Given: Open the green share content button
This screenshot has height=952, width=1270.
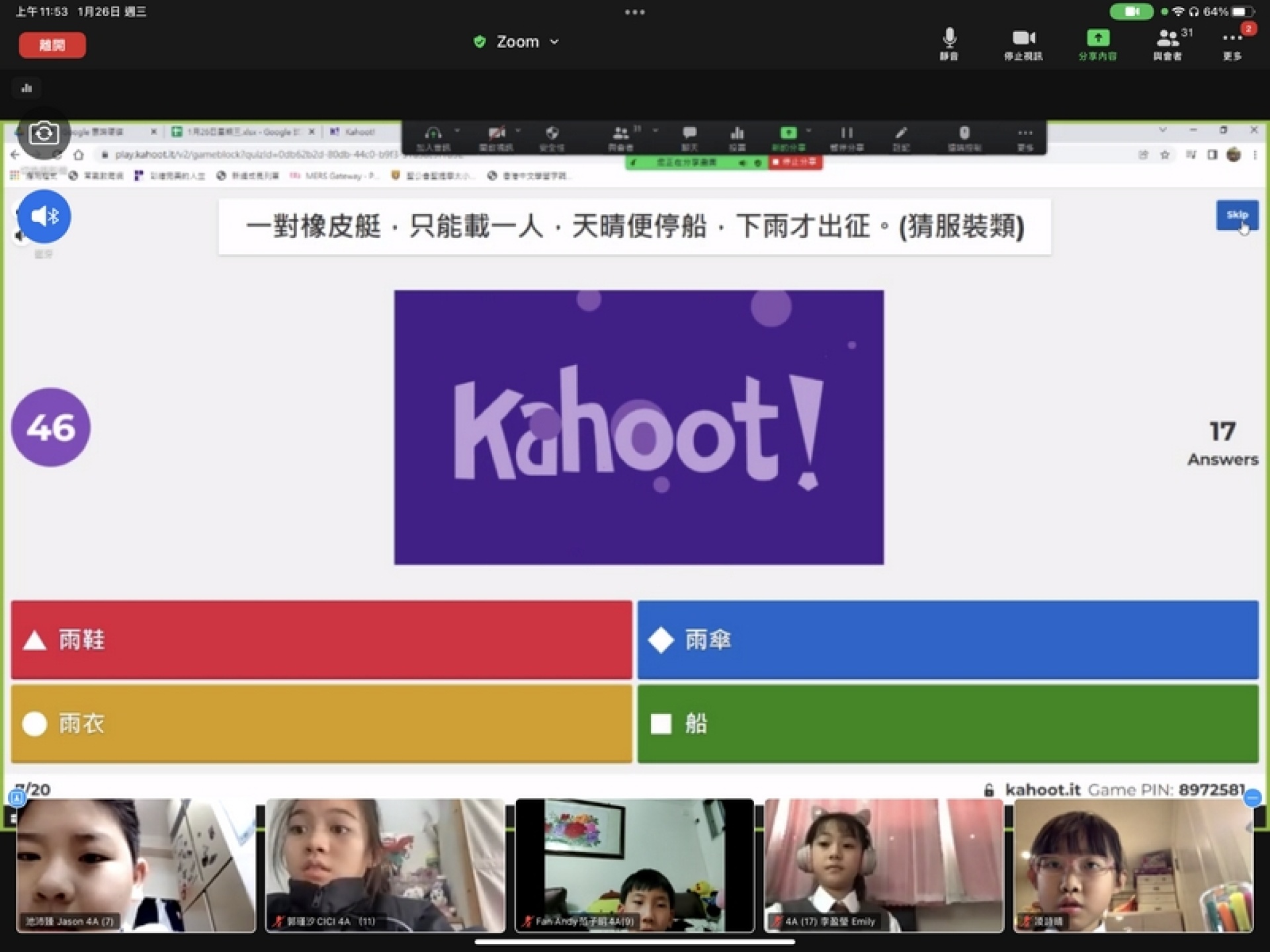Looking at the screenshot, I should (1097, 44).
